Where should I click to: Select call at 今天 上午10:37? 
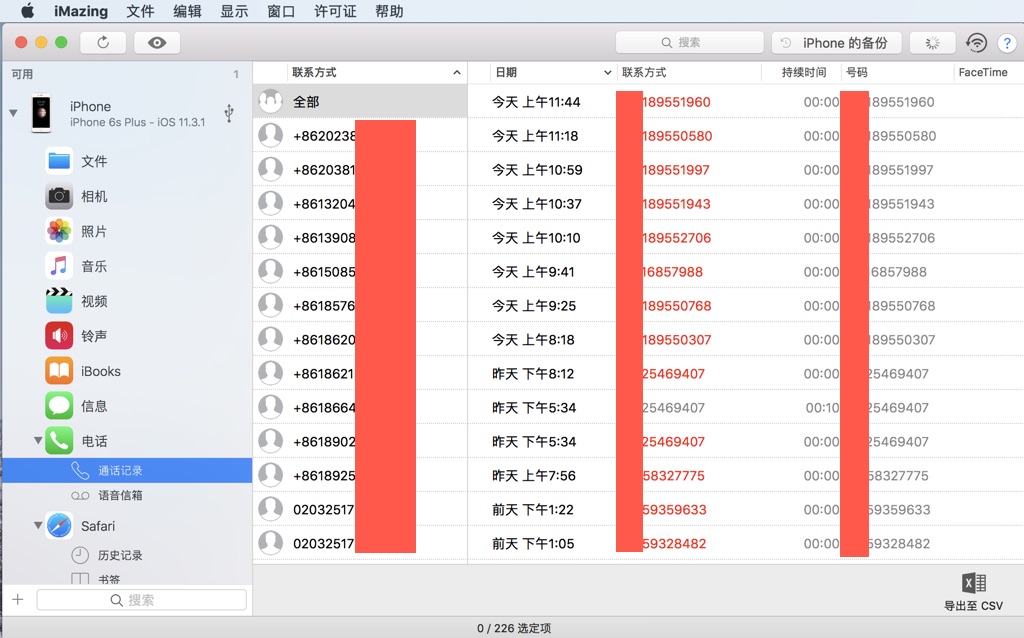tap(746, 204)
